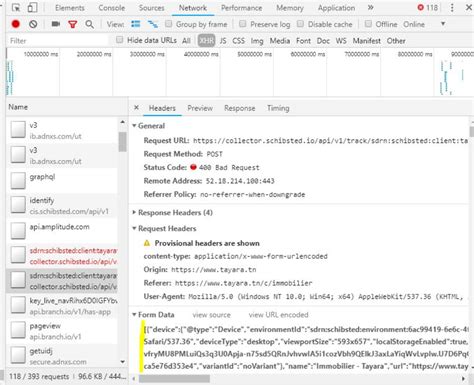Select checkbox icon of api.amplitude.com request
Screen dimensions: 474x385
[x=18, y=230]
